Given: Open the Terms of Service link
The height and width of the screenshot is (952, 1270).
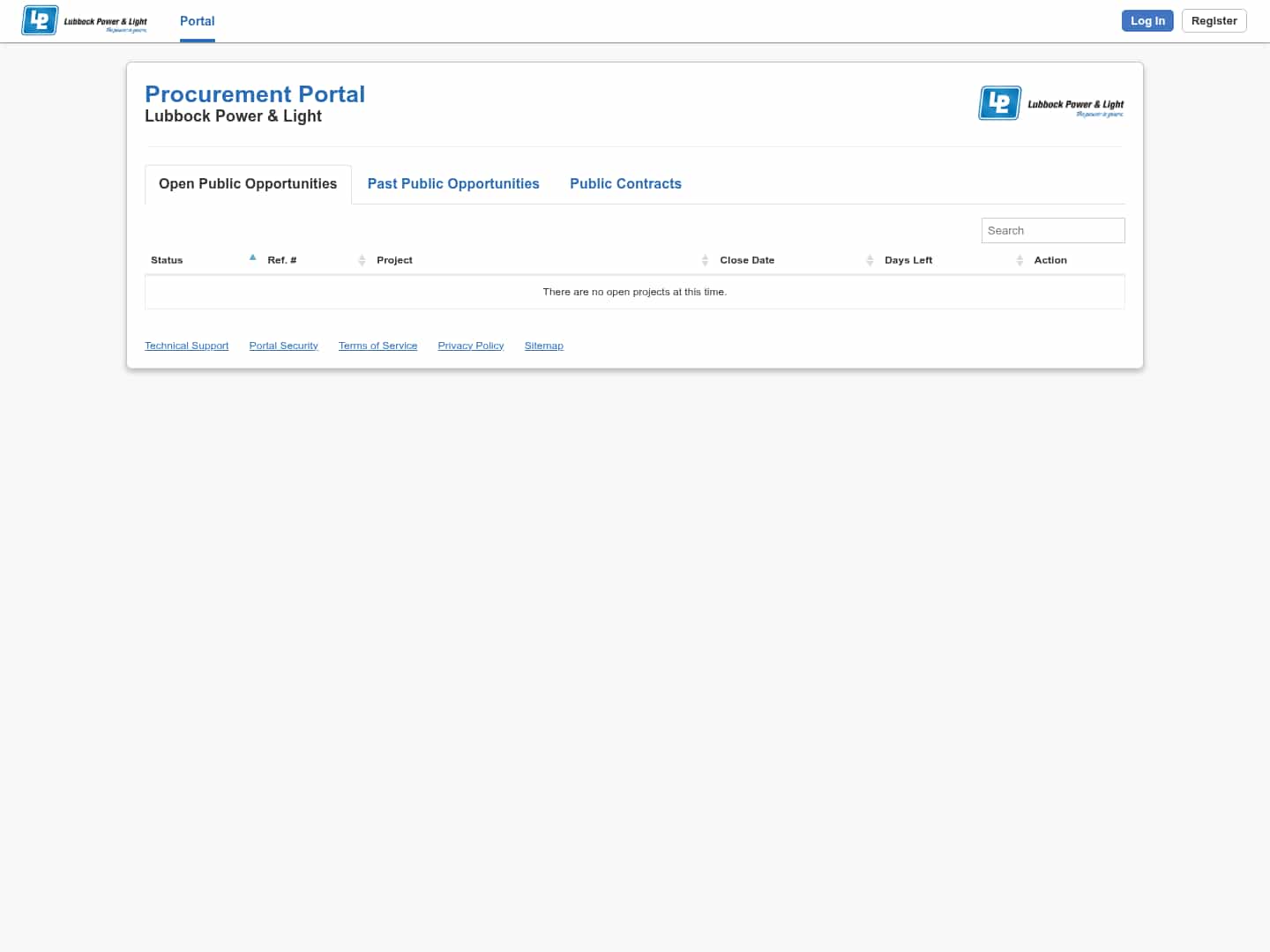Looking at the screenshot, I should 377,346.
